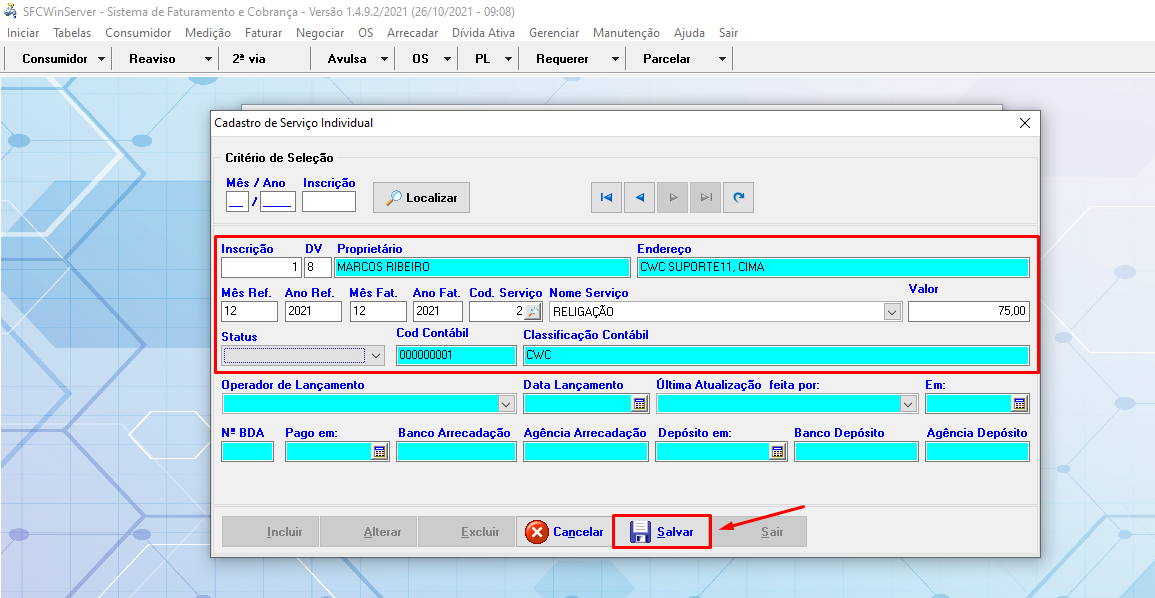Open the Status dropdown list
The height and width of the screenshot is (598, 1155).
376,355
